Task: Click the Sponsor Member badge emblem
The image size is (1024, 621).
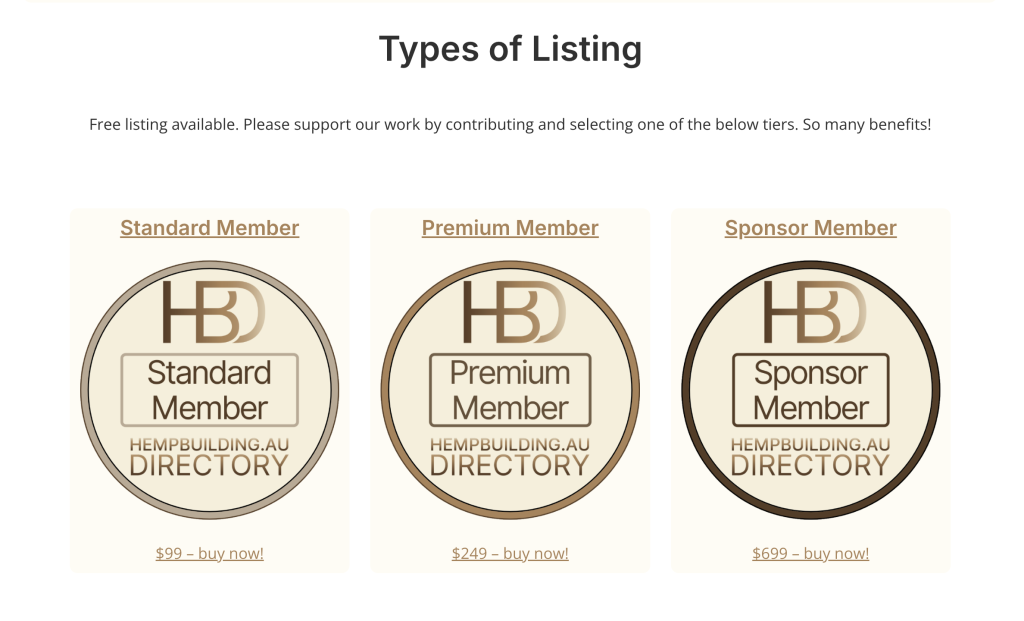Action: [x=810, y=390]
